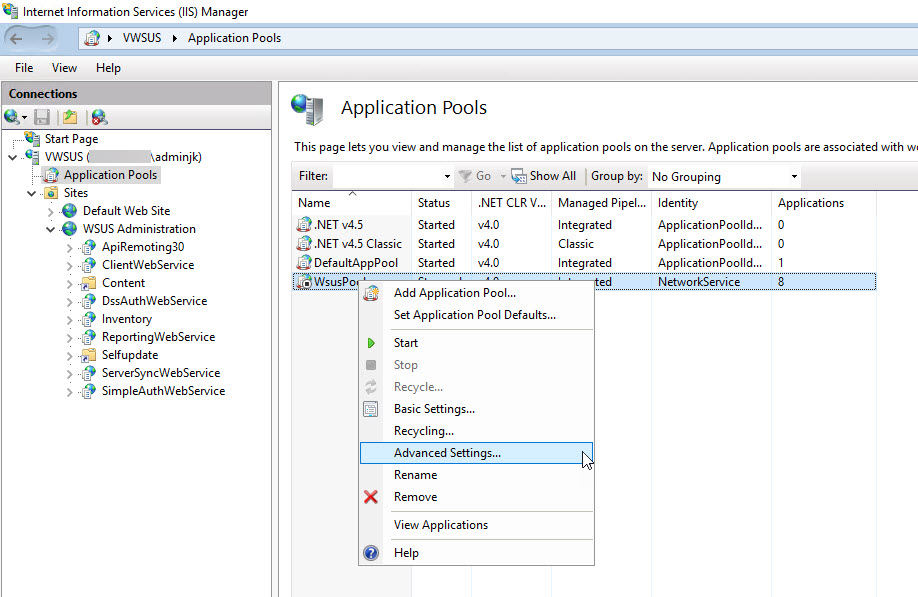
Task: Open the File menu
Action: coord(24,68)
